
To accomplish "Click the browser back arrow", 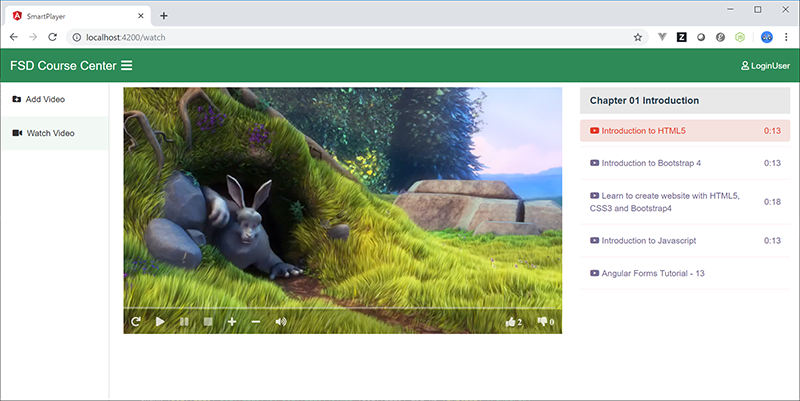I will (x=14, y=37).
